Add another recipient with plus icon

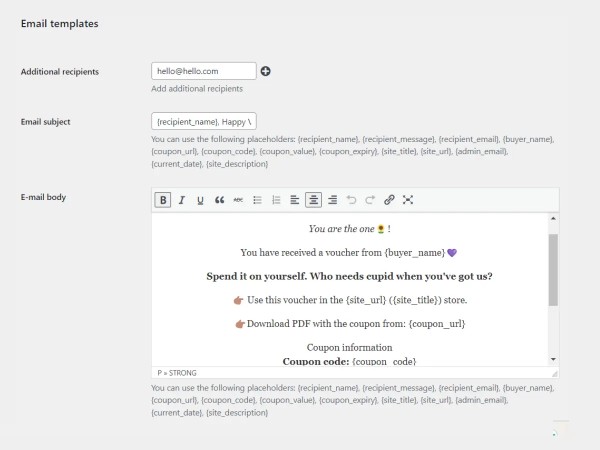[x=266, y=71]
